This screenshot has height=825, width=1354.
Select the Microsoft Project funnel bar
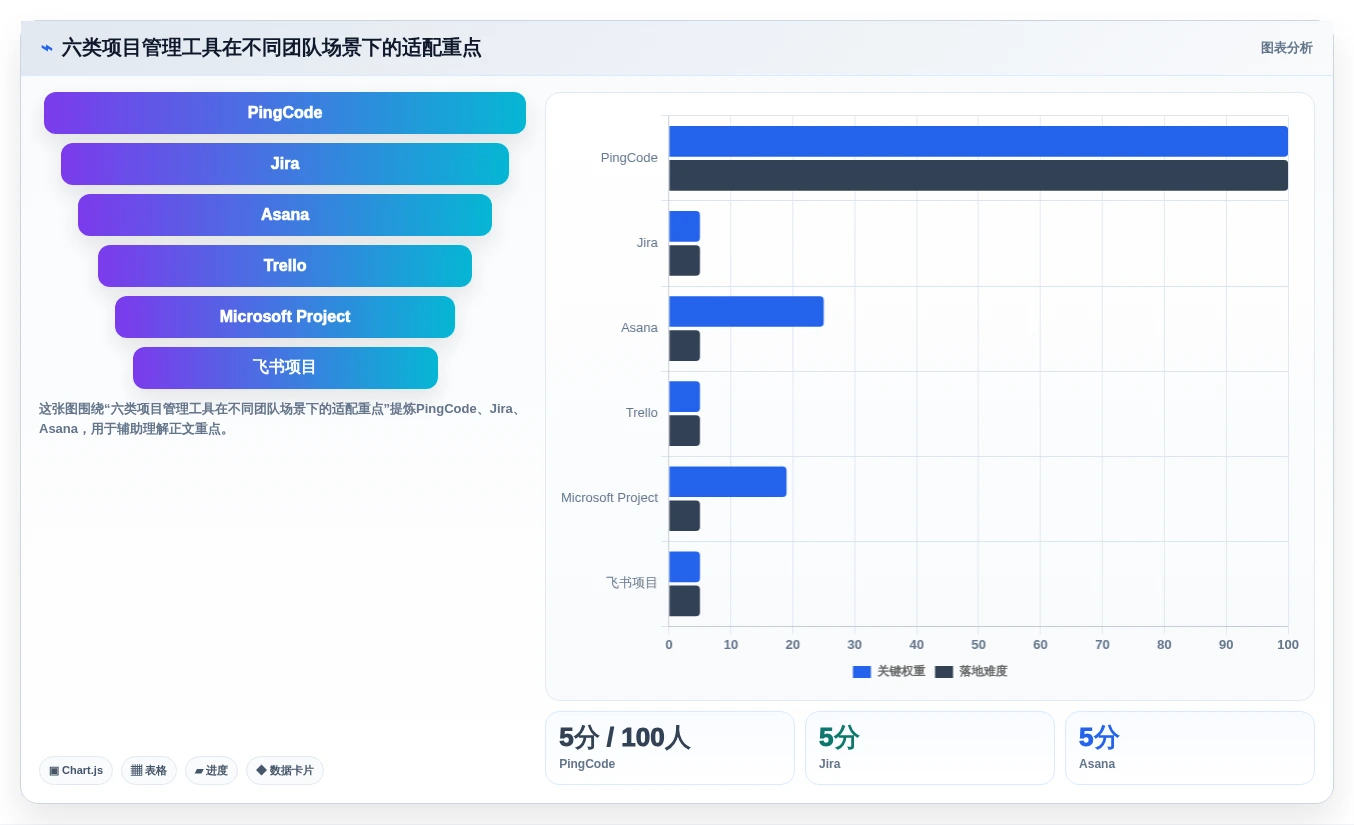point(285,317)
